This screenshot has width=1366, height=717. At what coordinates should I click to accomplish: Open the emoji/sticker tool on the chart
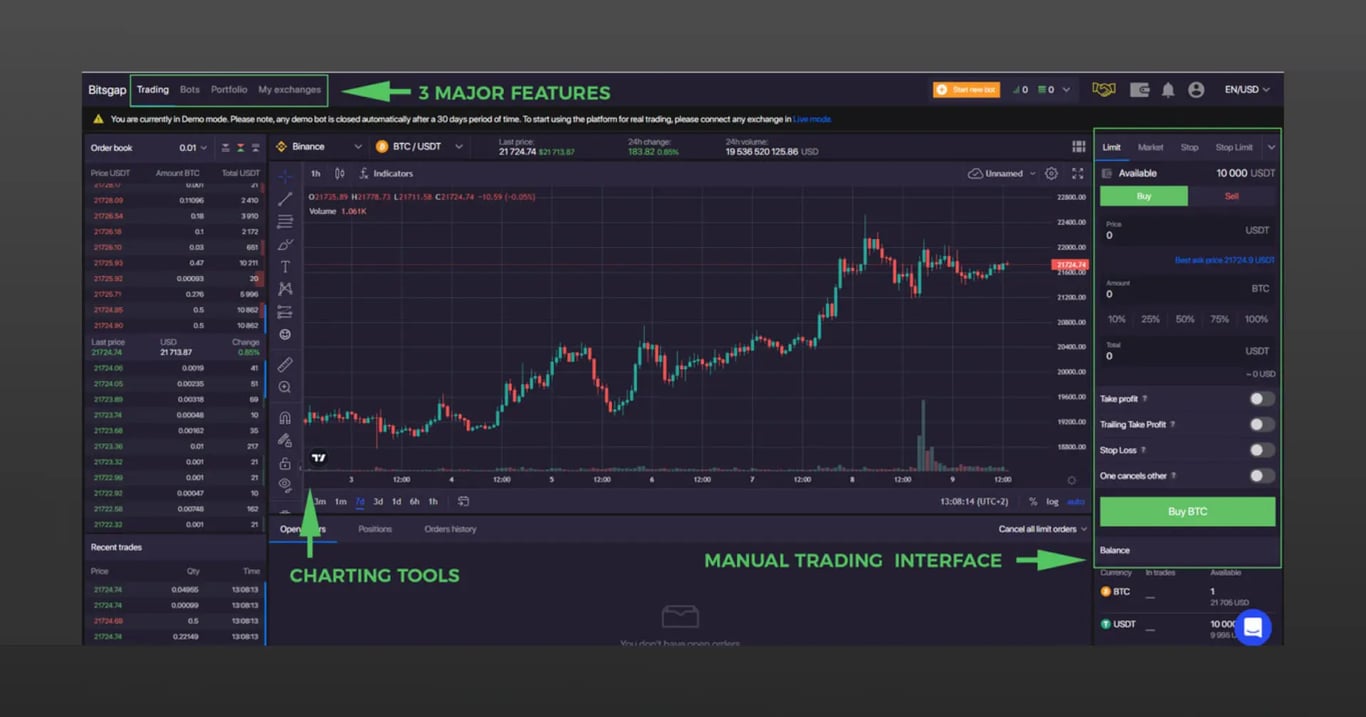click(285, 334)
